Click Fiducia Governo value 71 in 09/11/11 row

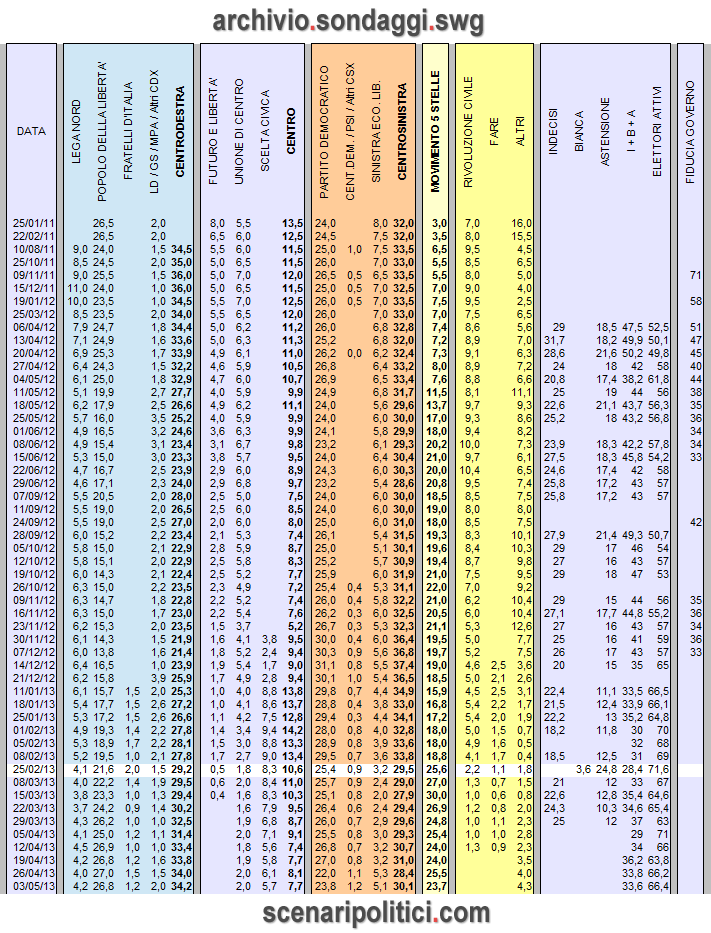(x=696, y=275)
